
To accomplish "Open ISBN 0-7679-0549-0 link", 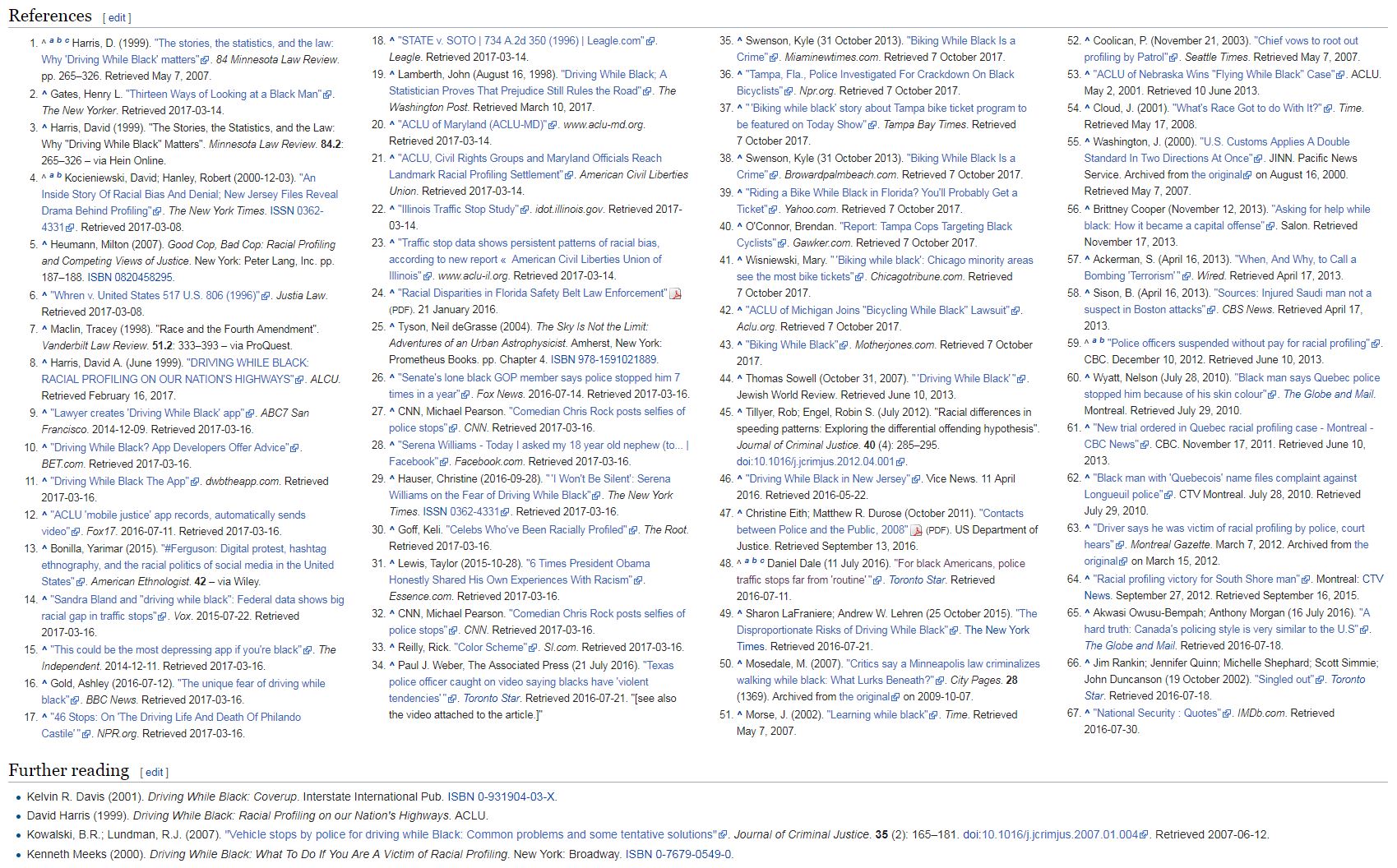I will [678, 855].
